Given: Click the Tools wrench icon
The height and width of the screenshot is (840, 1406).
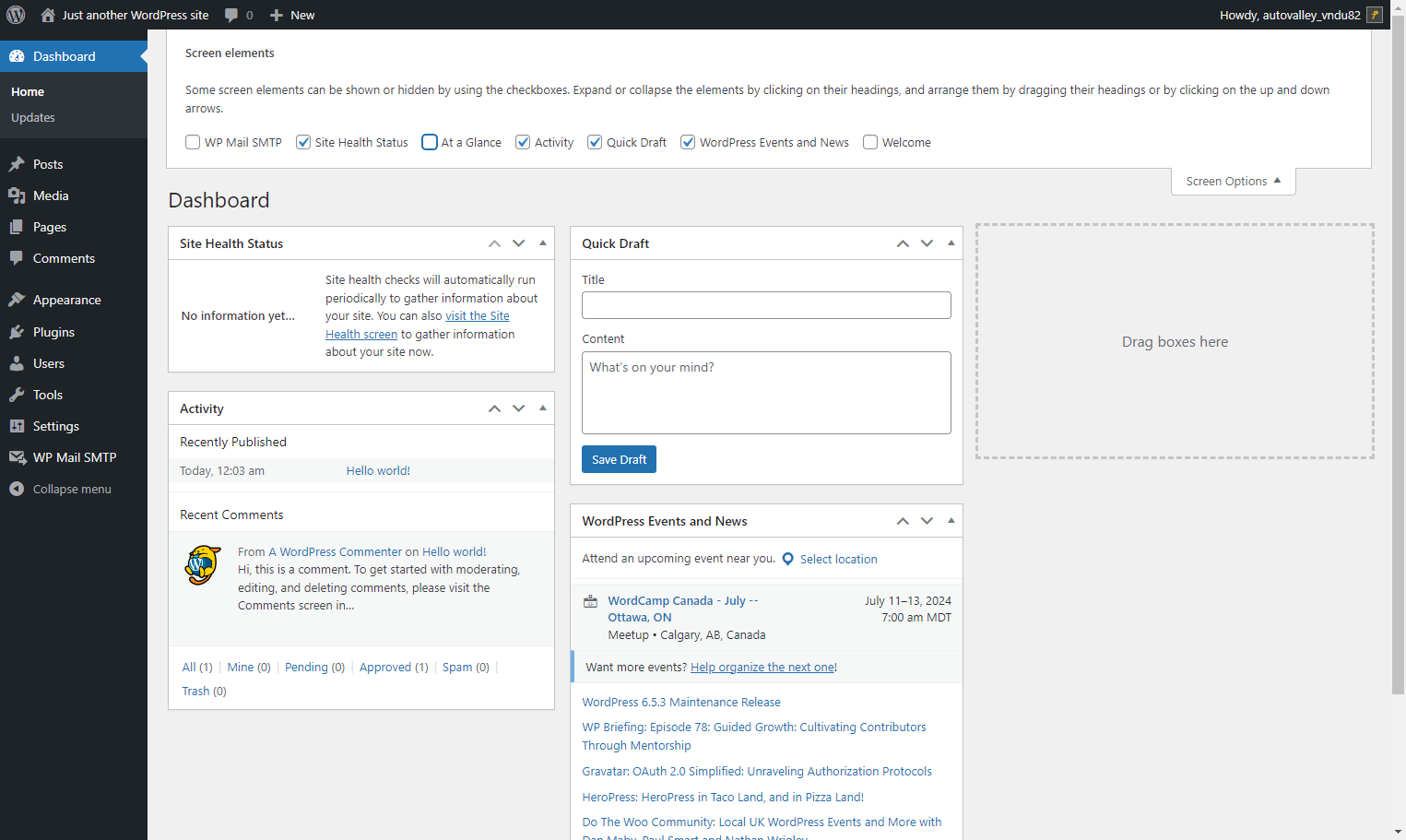Looking at the screenshot, I should (17, 395).
